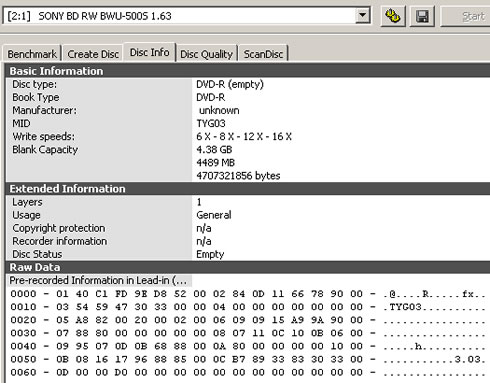Click the floppy disk save icon
490x383 pixels.
click(422, 16)
